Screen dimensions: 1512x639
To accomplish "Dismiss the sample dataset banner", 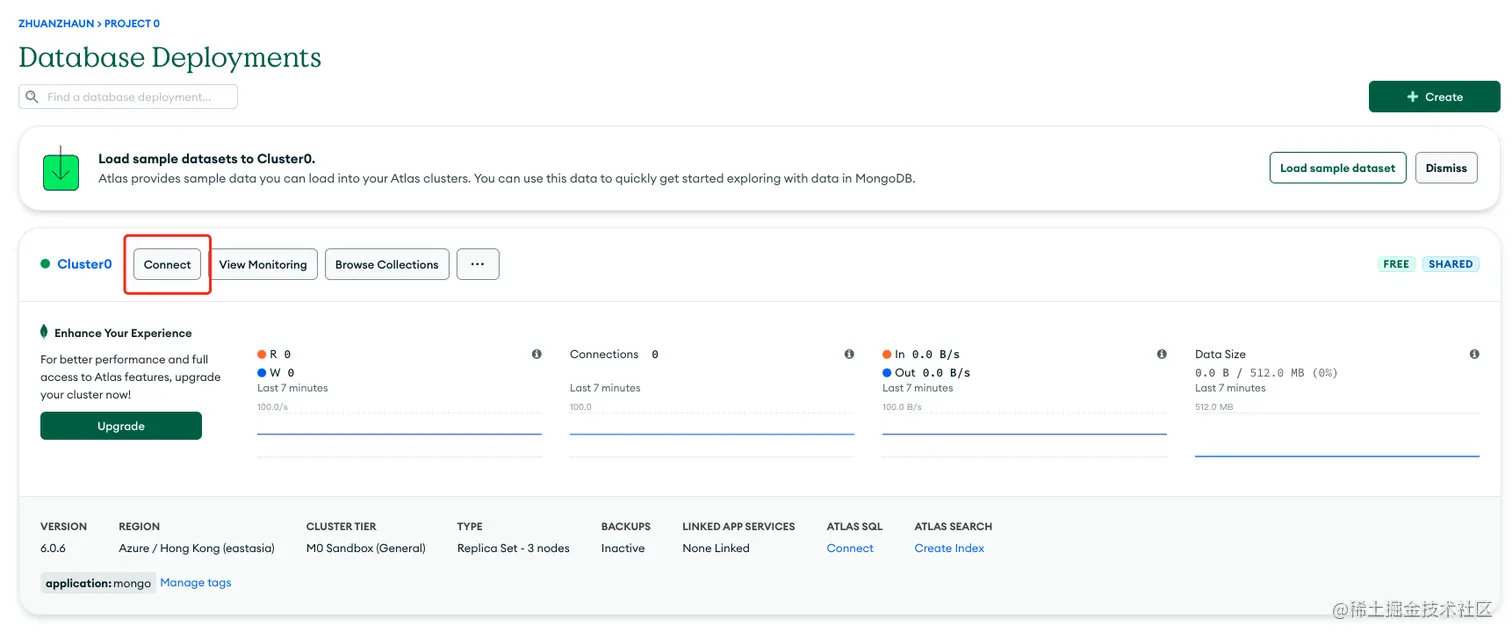I will click(x=1446, y=168).
